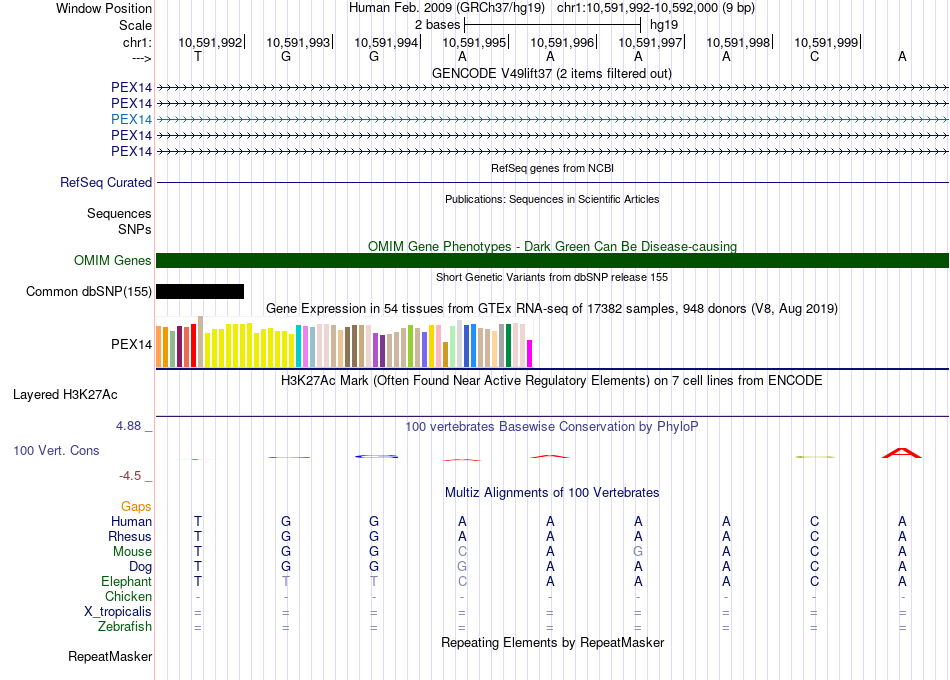Click the dark green OMIM Genes bar
Image resolution: width=950 pixels, height=680 pixels.
tap(552, 261)
